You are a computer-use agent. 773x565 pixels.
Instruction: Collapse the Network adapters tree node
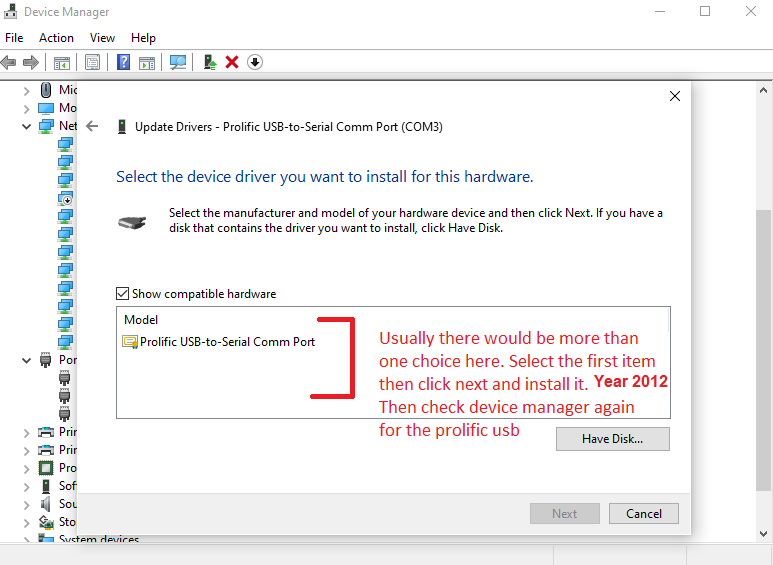point(27,126)
